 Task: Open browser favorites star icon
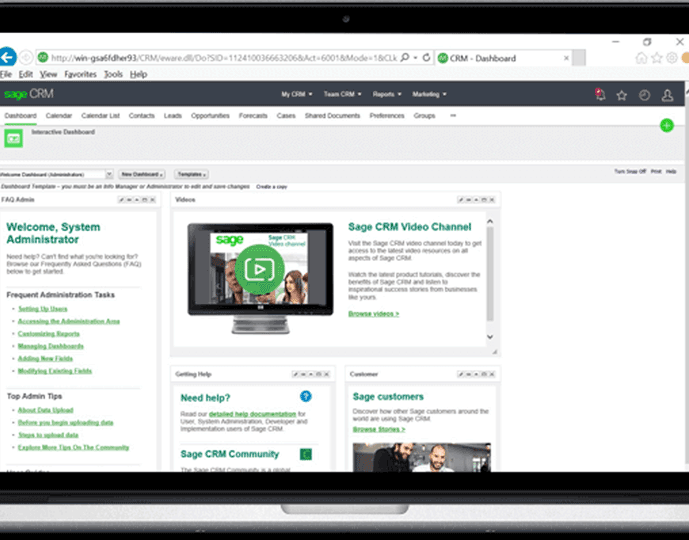pos(656,58)
